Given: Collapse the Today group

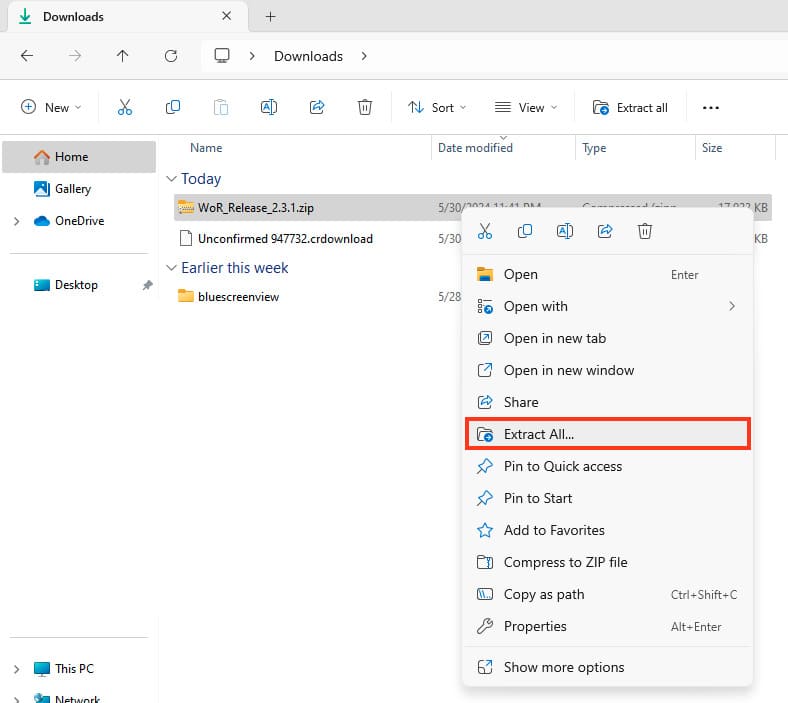Looking at the screenshot, I should (x=170, y=179).
